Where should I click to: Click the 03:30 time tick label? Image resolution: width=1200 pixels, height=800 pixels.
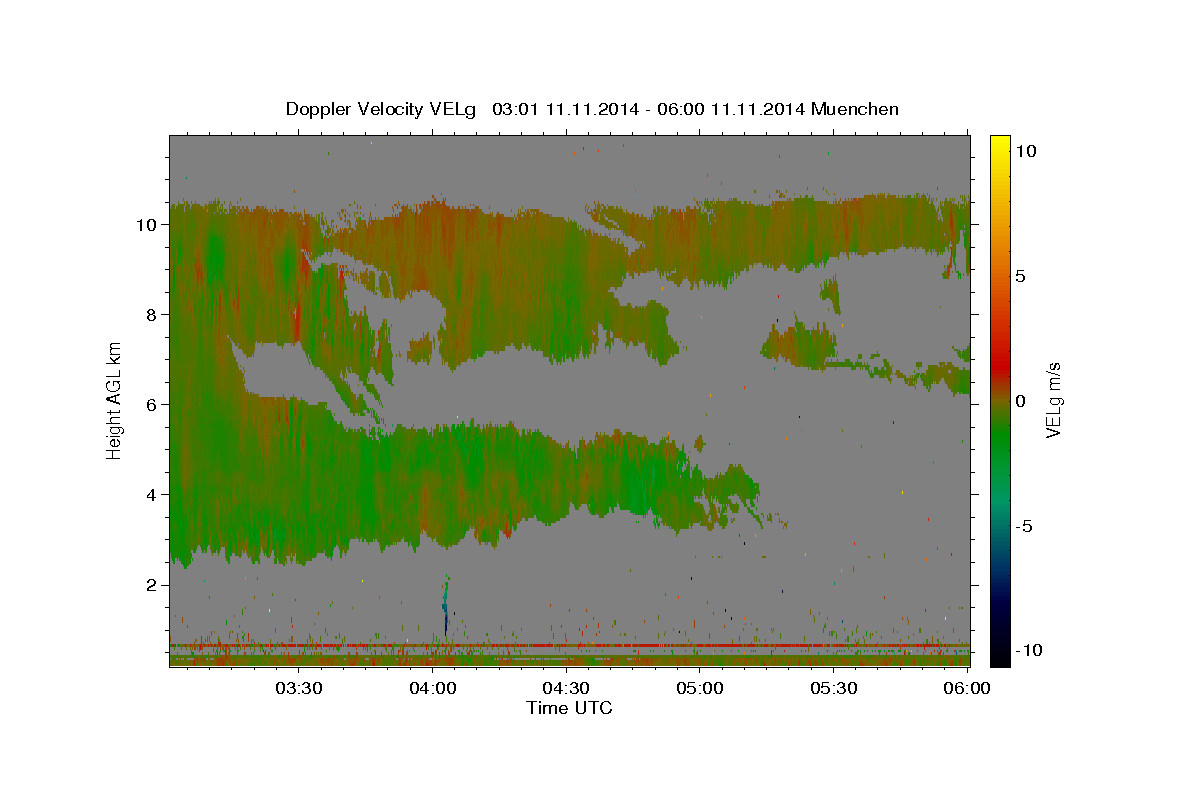299,689
